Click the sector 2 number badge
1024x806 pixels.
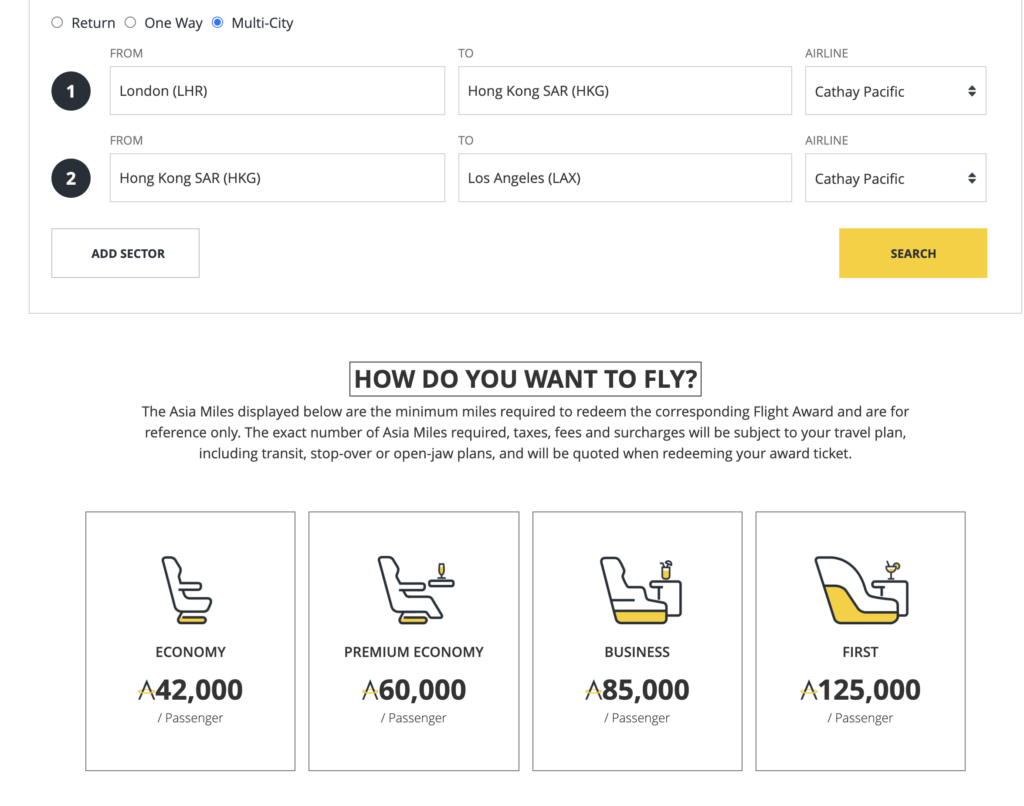(x=70, y=177)
